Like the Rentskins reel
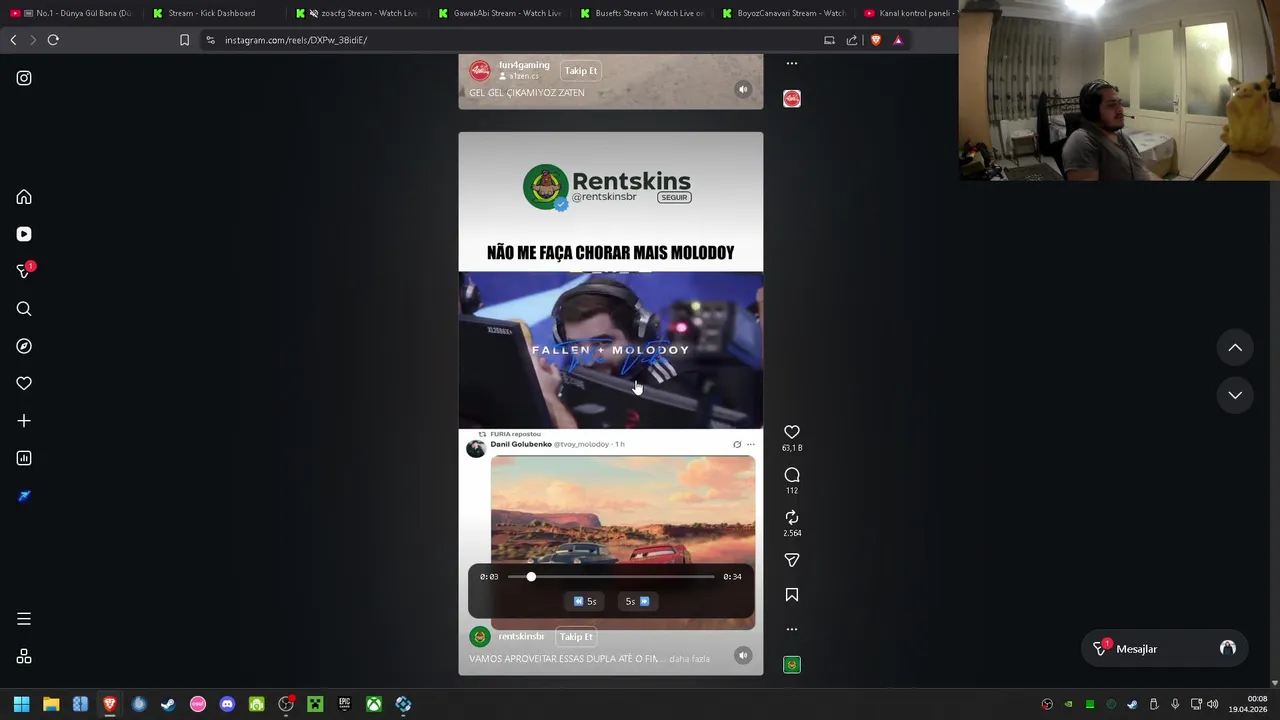This screenshot has width=1280, height=720. tap(792, 432)
